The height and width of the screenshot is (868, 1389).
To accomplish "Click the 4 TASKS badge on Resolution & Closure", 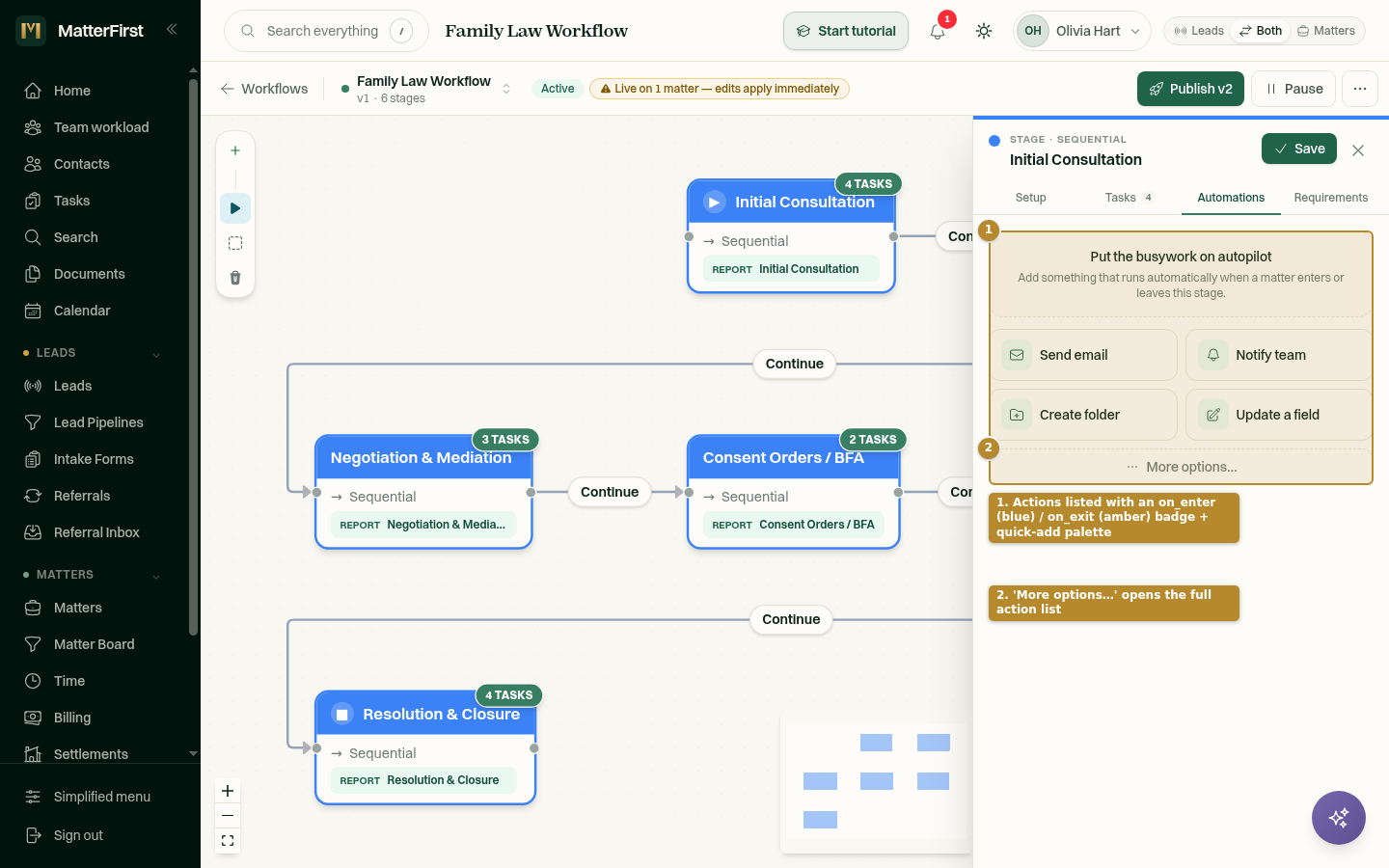I will click(508, 695).
